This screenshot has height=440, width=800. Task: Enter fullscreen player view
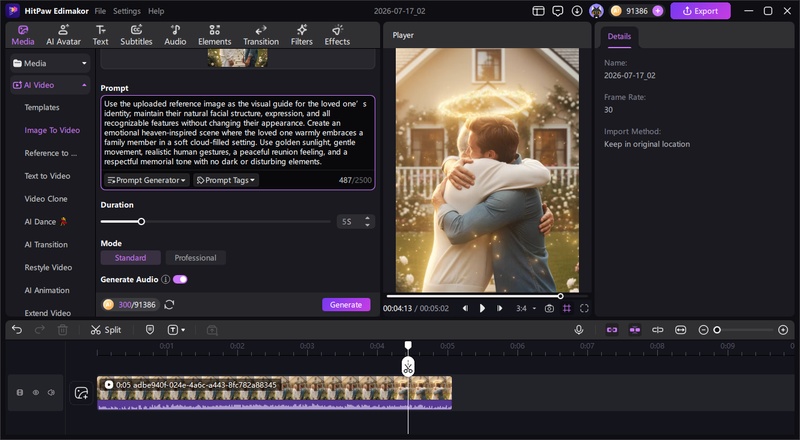point(584,308)
